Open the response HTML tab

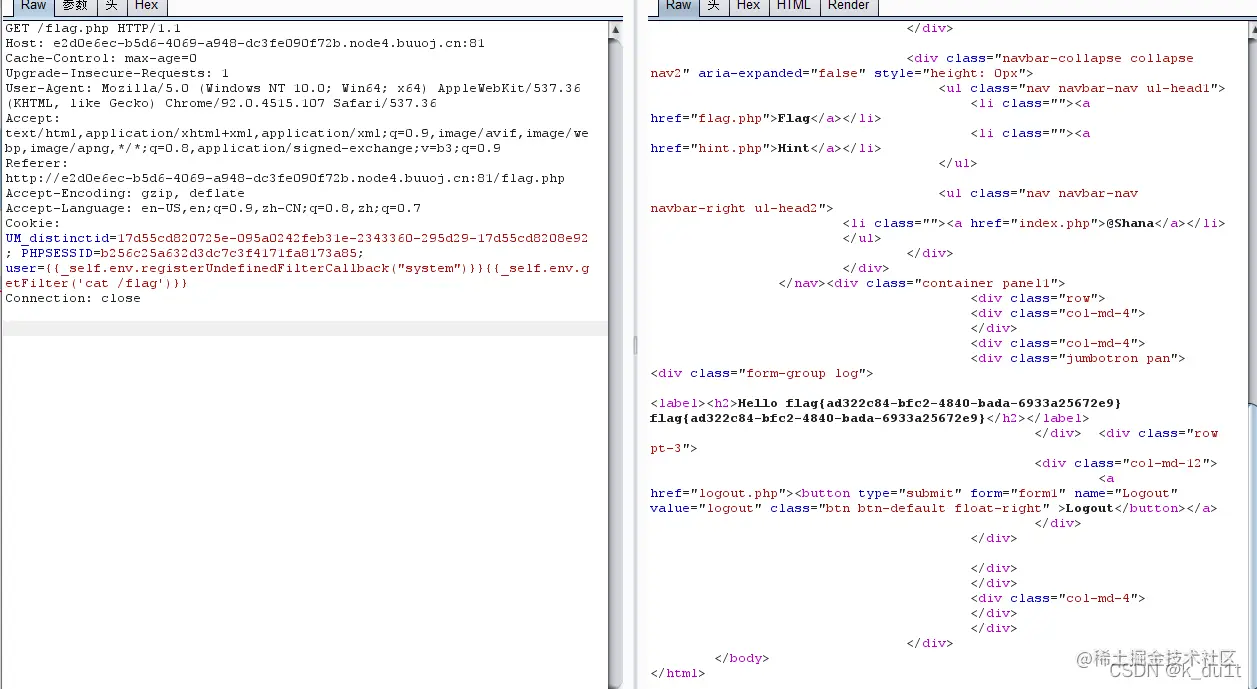[x=794, y=6]
